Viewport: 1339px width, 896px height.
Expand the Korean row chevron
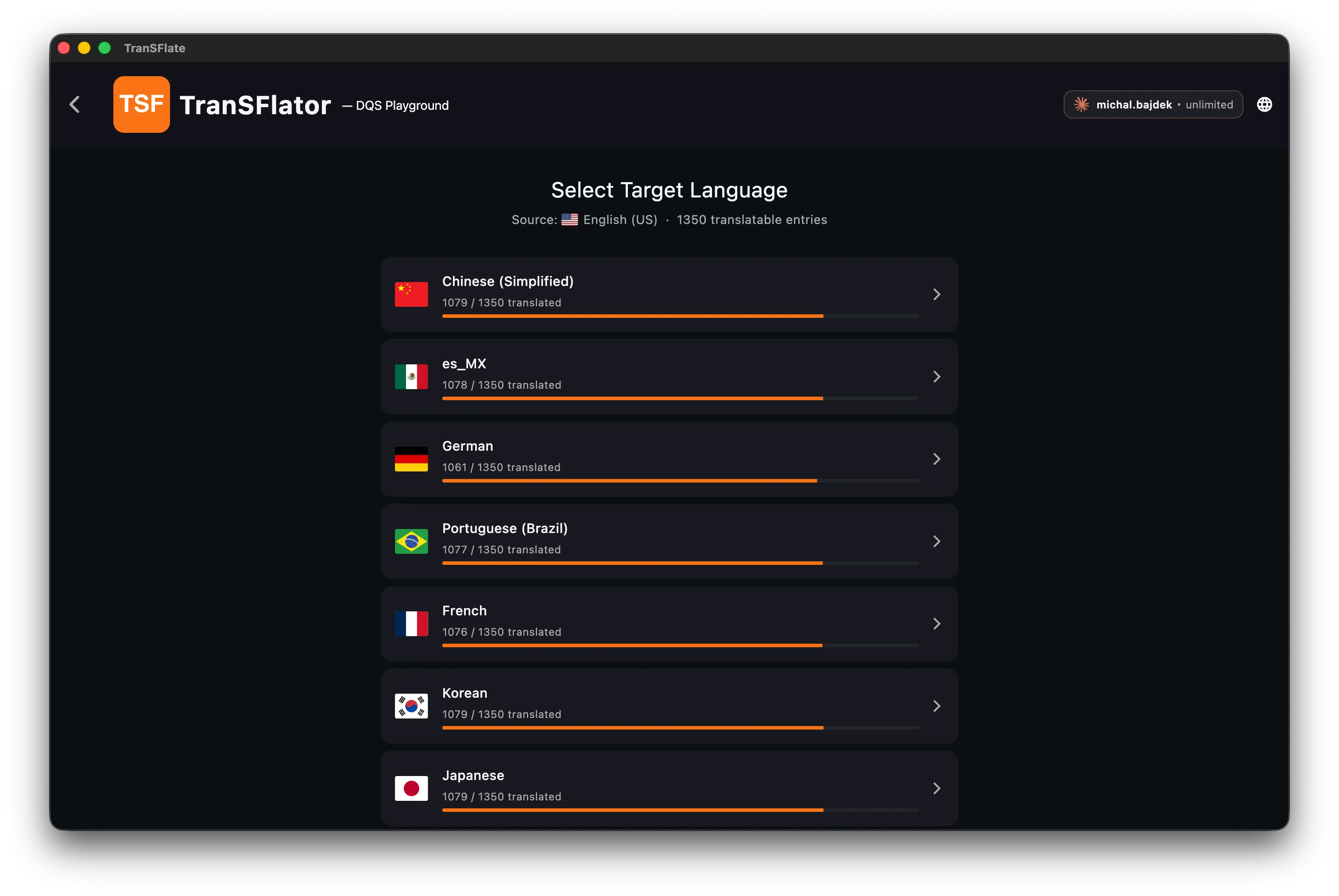(x=936, y=706)
